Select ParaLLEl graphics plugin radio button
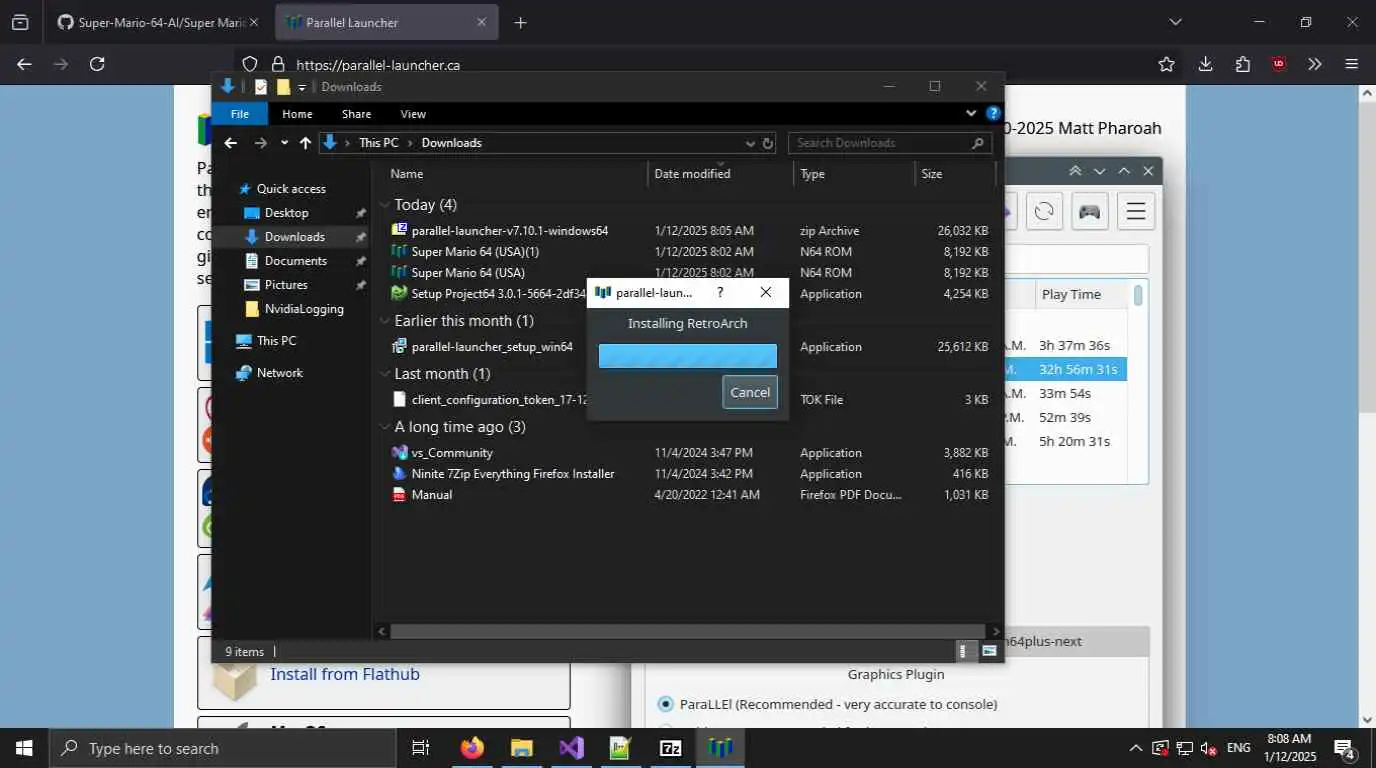The image size is (1376, 768). [x=666, y=704]
